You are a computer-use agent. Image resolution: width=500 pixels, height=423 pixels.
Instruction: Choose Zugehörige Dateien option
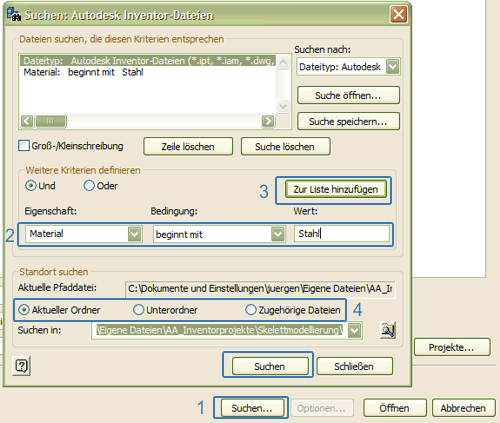point(250,310)
